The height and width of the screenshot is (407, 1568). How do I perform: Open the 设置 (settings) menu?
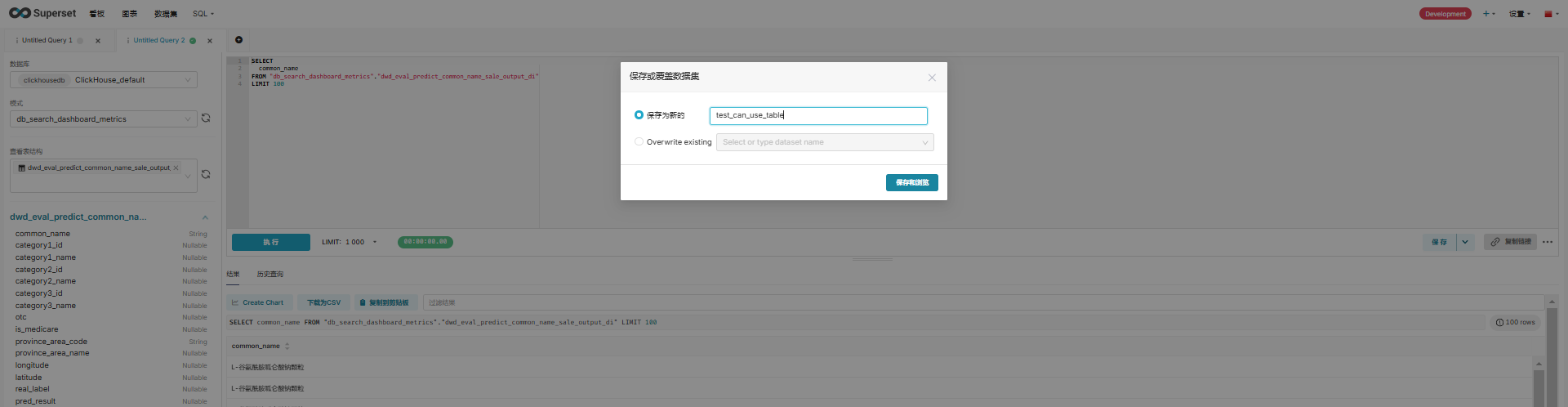(1519, 14)
